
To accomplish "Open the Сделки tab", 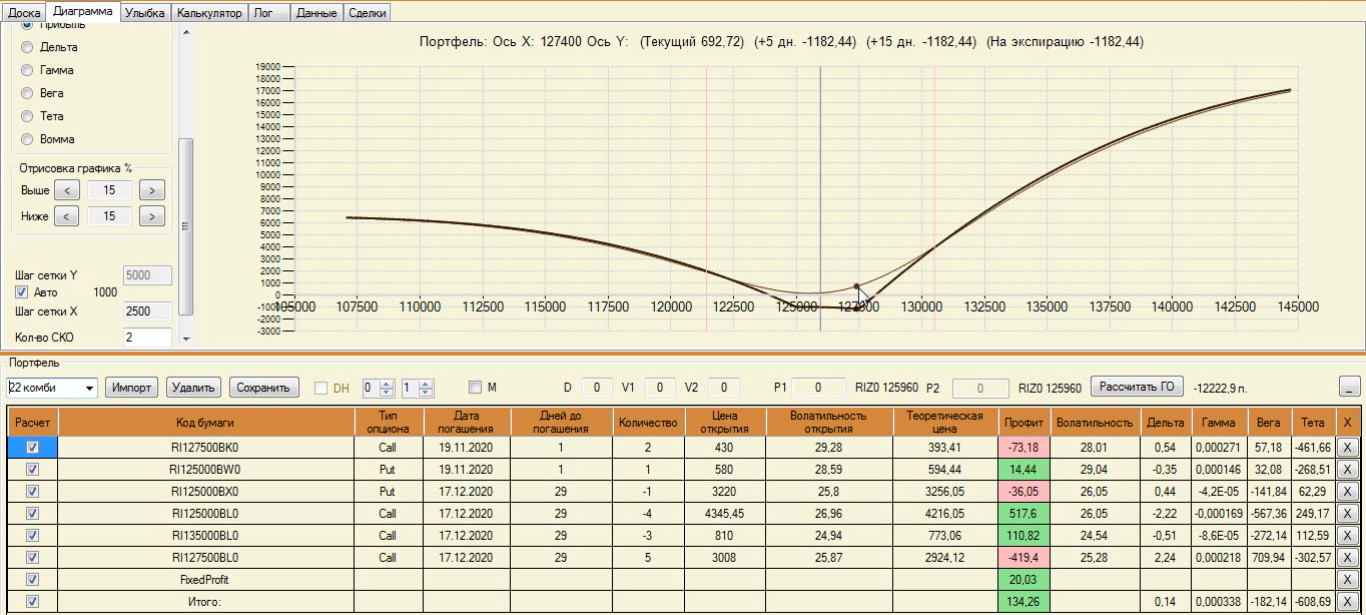I will coord(367,13).
